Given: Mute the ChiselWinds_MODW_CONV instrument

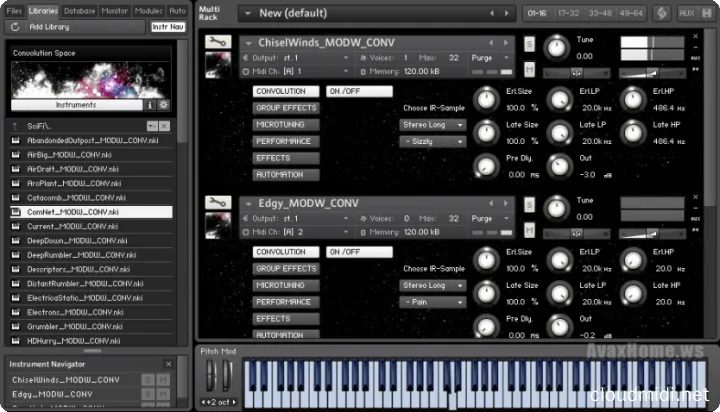Looking at the screenshot, I should click(x=529, y=68).
